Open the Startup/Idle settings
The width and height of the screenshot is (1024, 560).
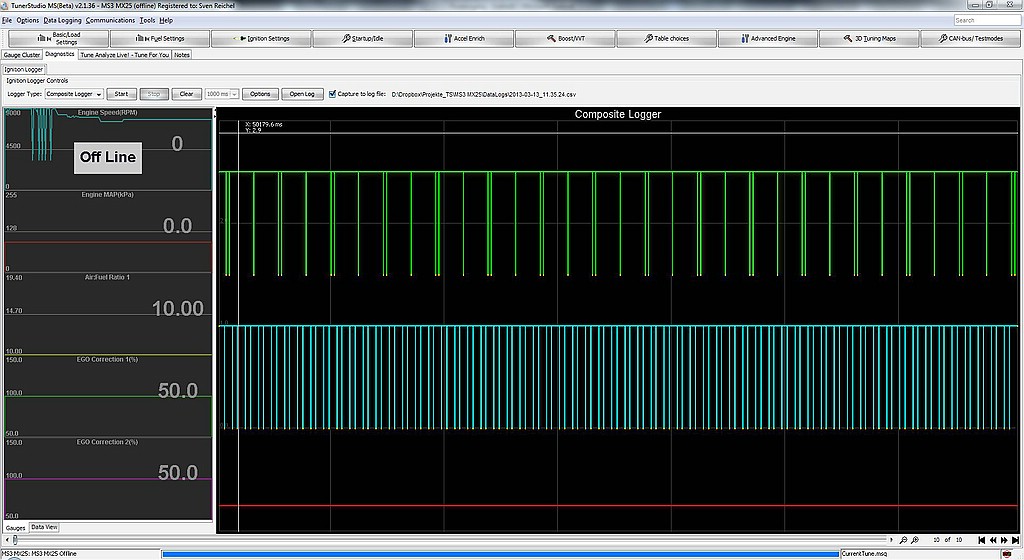(x=363, y=39)
